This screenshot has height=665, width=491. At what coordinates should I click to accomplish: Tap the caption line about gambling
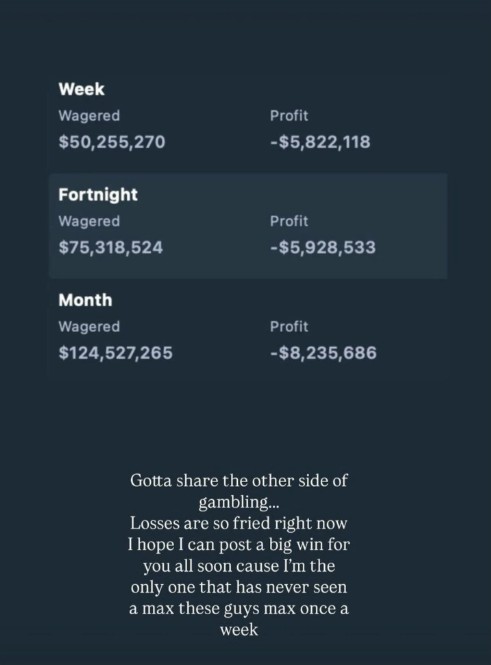[x=239, y=502]
